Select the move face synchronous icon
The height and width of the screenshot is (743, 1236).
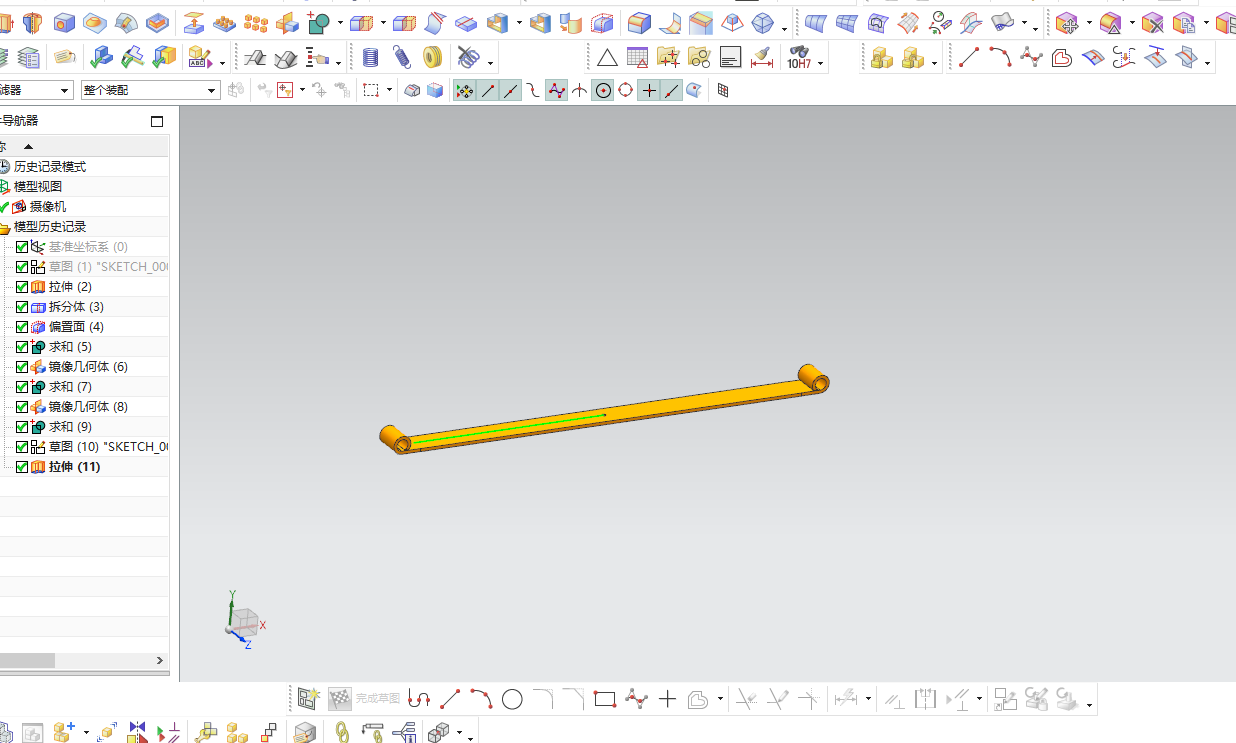[1067, 22]
